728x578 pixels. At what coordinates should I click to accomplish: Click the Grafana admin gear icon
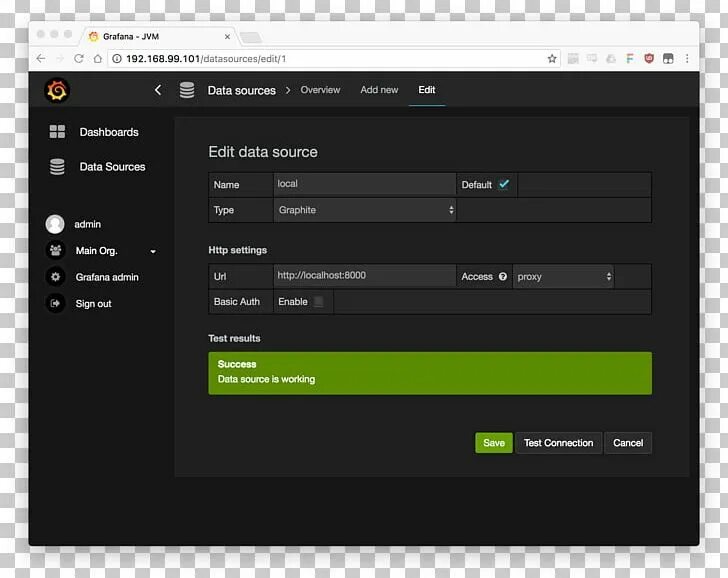(x=55, y=277)
